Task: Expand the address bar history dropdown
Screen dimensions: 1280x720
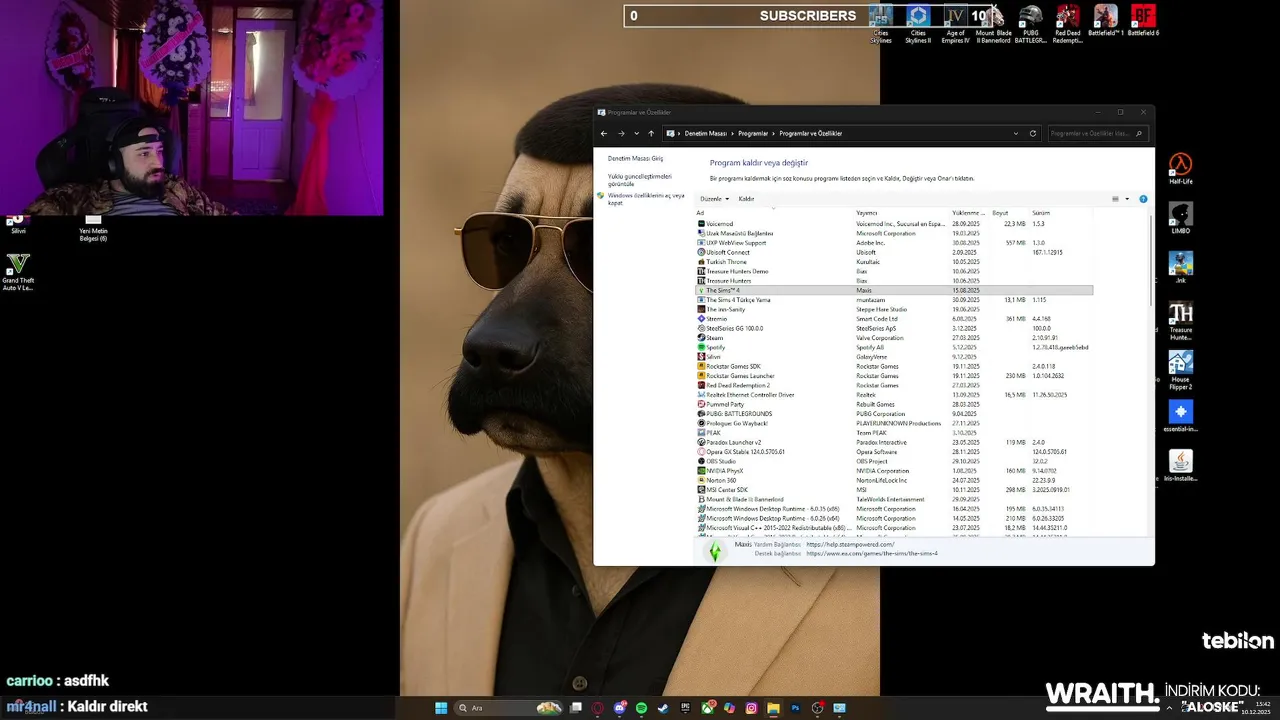Action: [1016, 133]
